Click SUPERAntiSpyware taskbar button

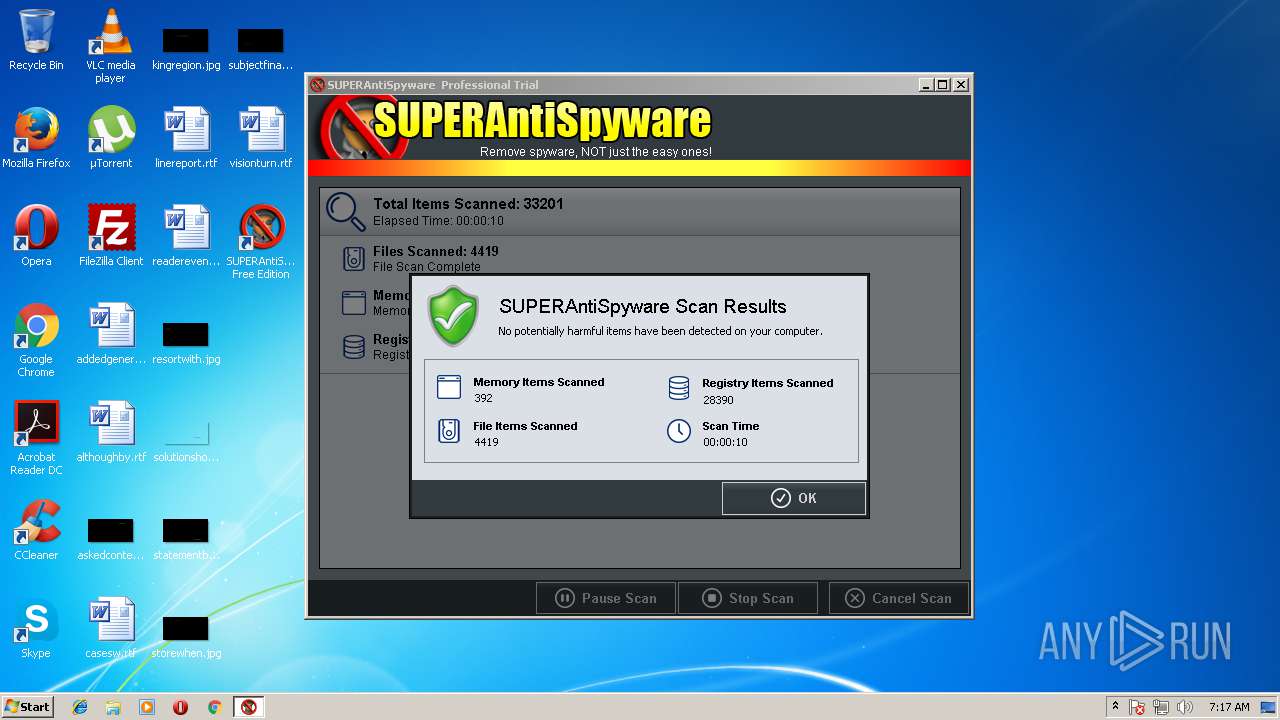click(x=249, y=707)
